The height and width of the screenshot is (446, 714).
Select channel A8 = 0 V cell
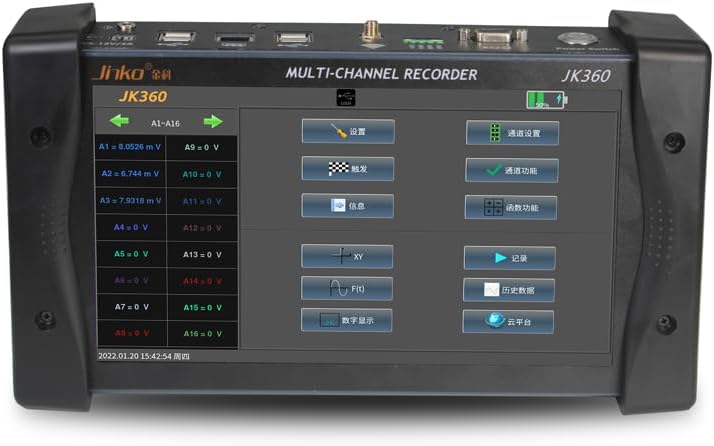132,333
